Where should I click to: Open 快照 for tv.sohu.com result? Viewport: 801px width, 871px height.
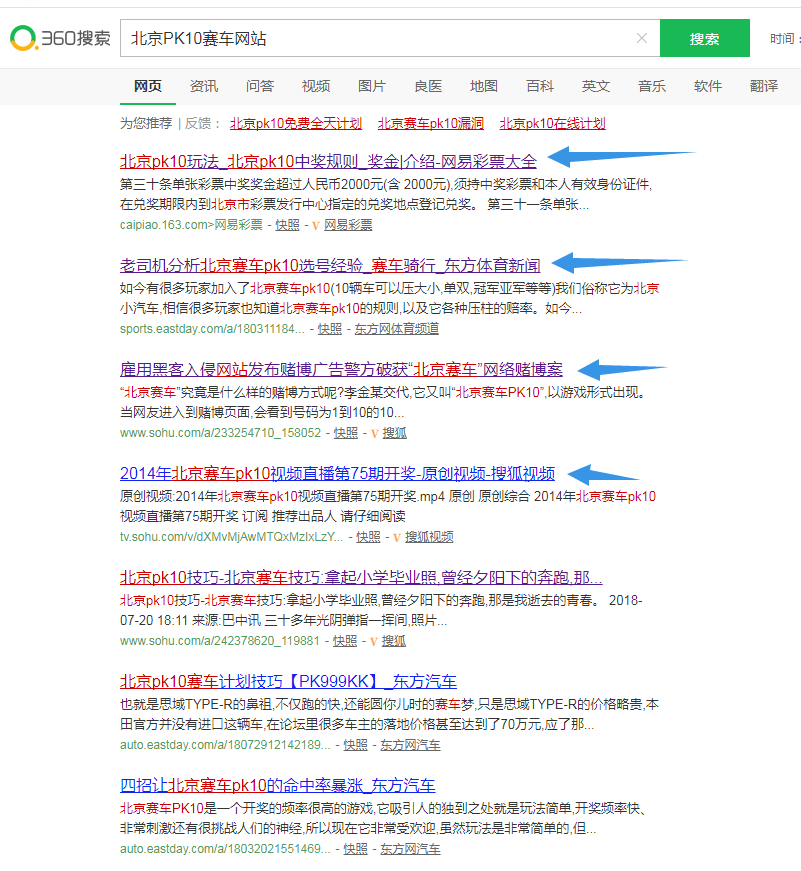[368, 537]
